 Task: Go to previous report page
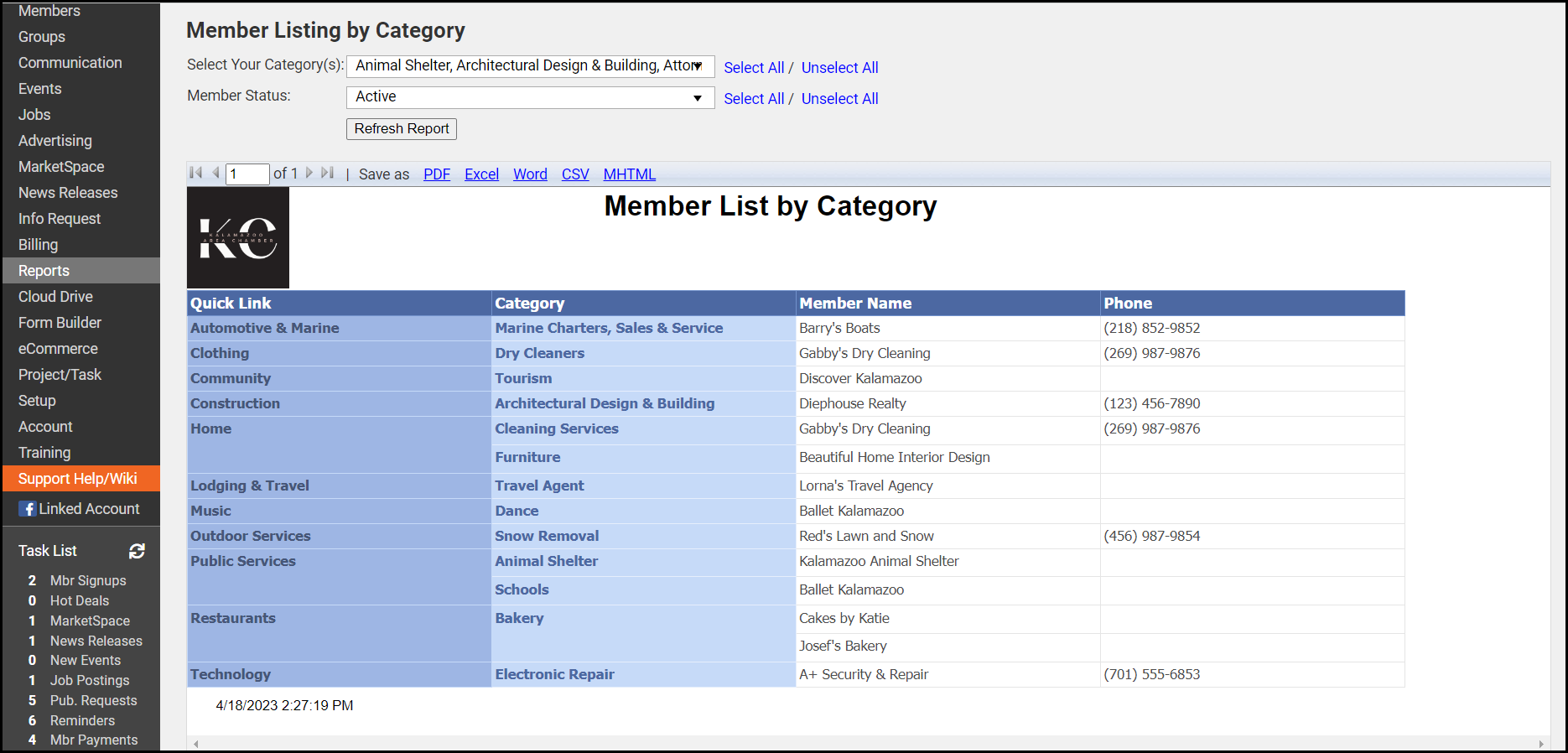tap(215, 173)
